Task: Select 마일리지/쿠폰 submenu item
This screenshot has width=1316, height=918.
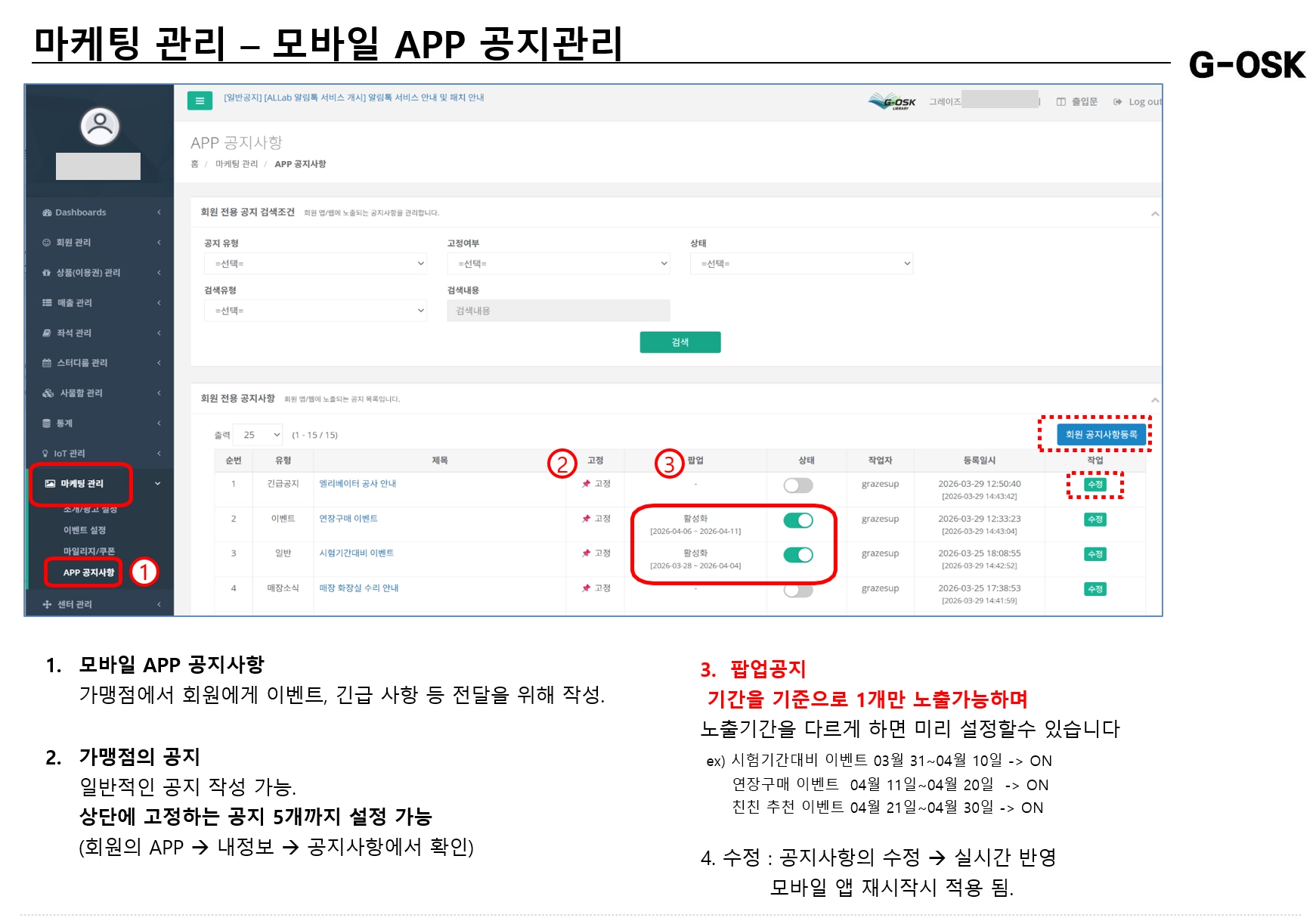Action: pyautogui.click(x=89, y=552)
